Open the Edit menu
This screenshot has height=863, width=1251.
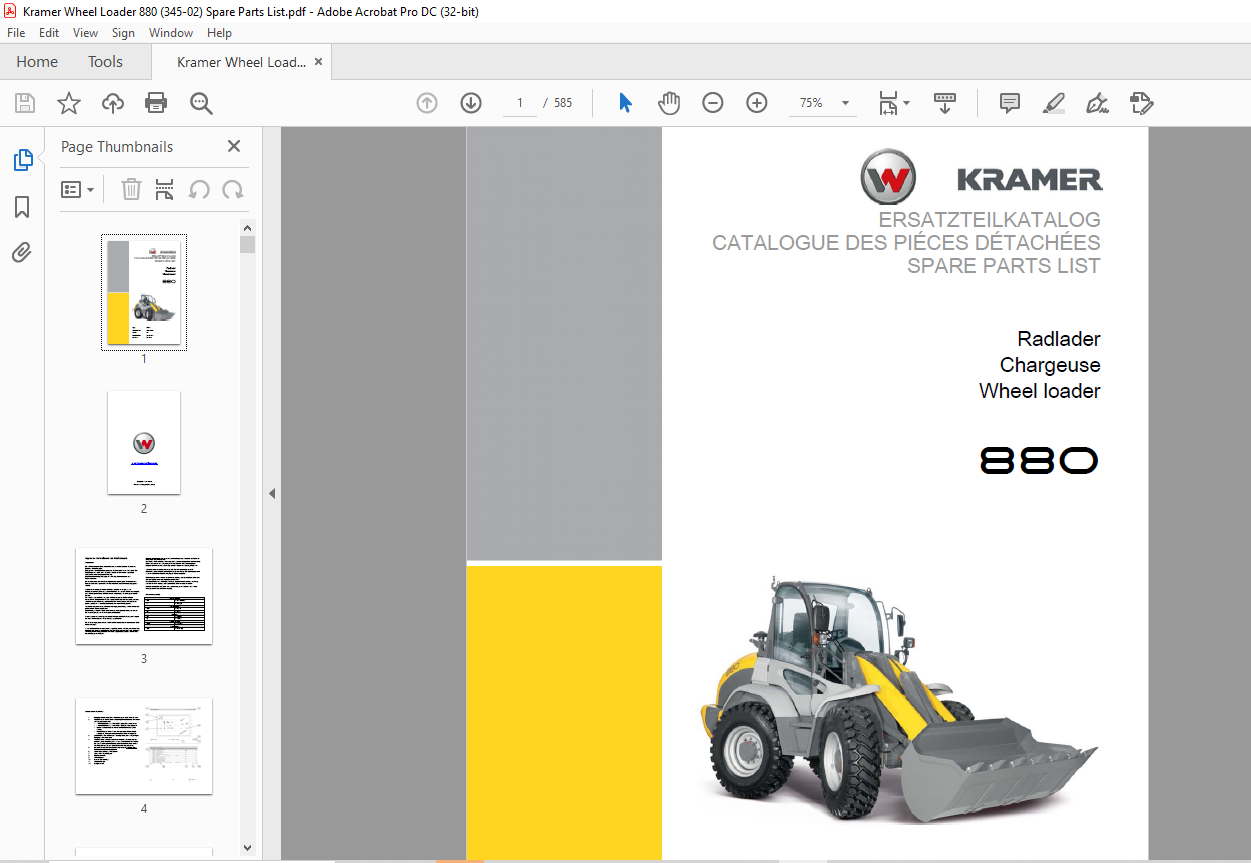49,33
